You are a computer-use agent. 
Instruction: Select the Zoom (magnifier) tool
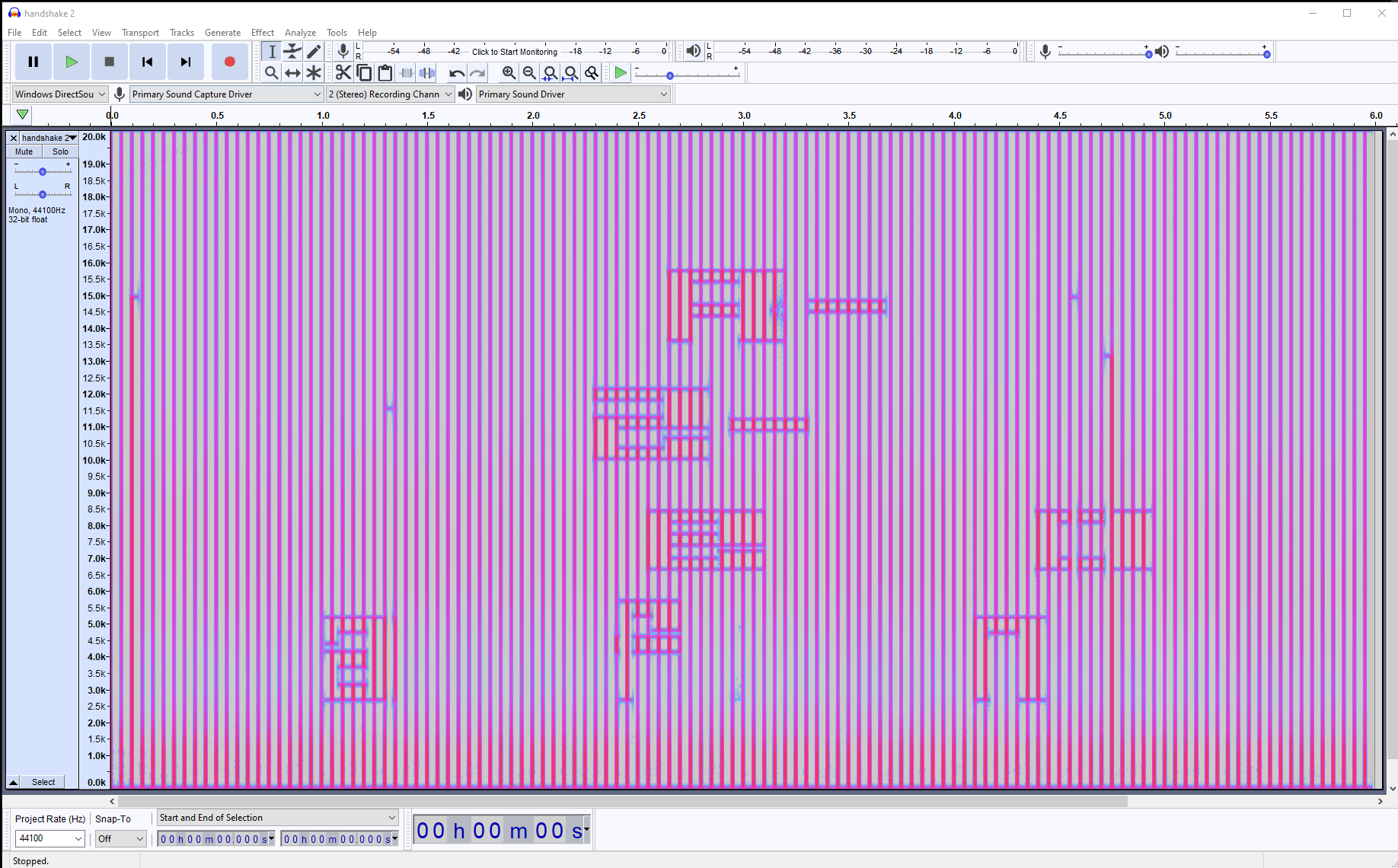272,72
